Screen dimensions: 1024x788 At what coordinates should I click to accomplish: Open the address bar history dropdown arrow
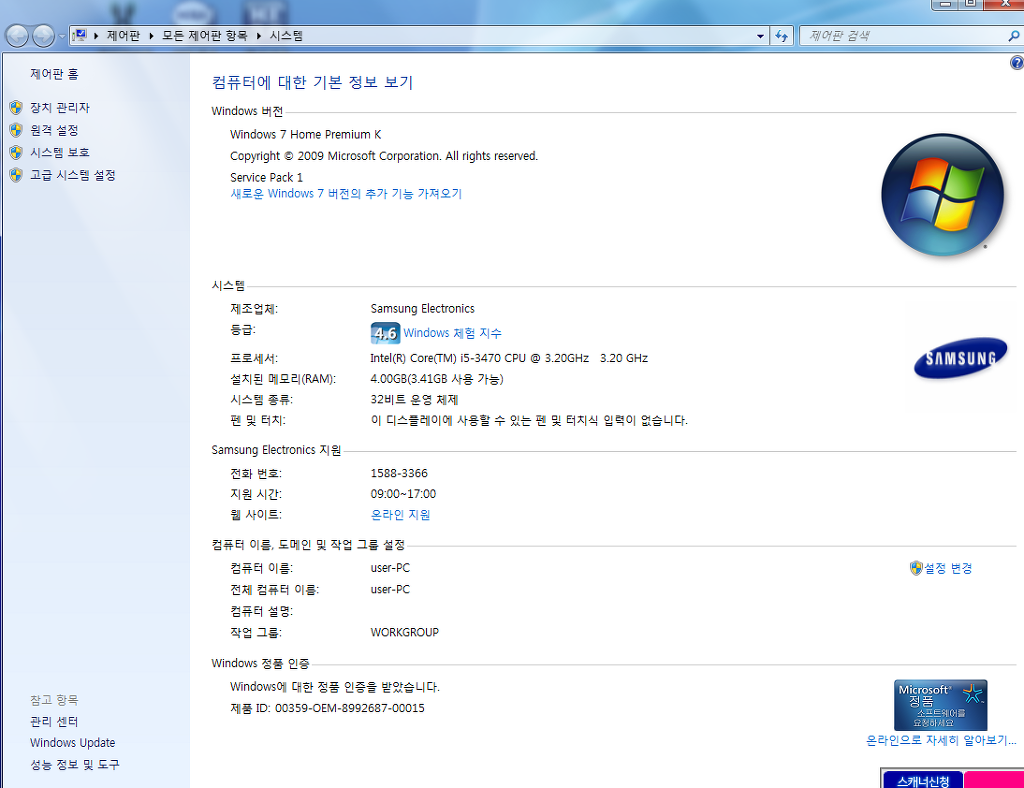[760, 36]
